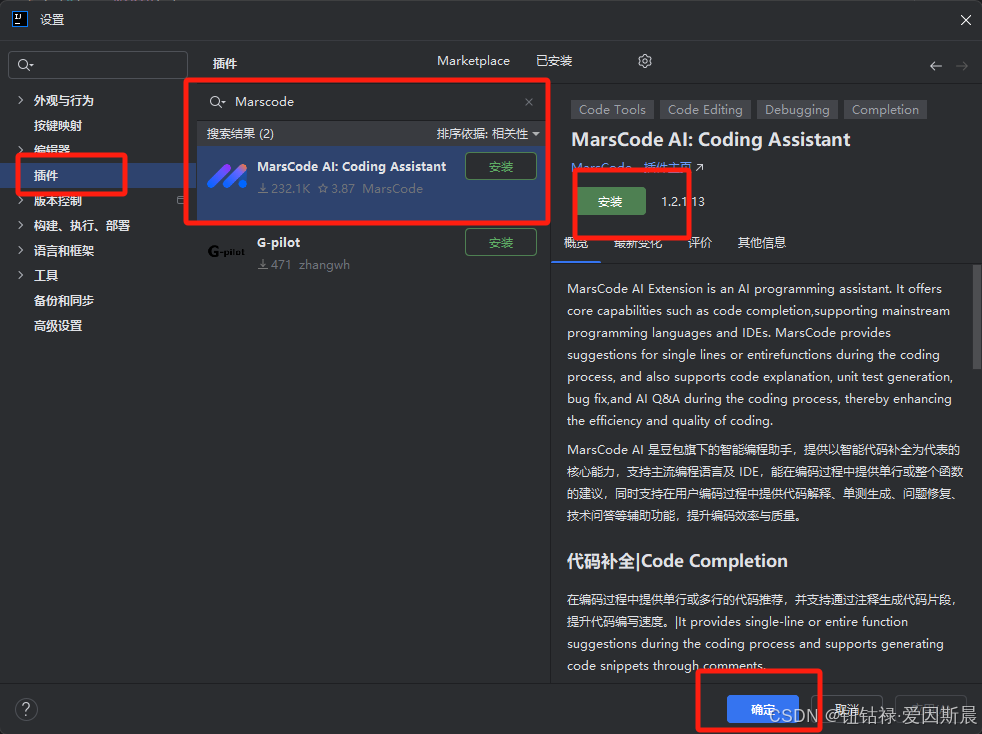Install MarsCode AI from the search list
Screen dimensions: 982x734
point(500,167)
